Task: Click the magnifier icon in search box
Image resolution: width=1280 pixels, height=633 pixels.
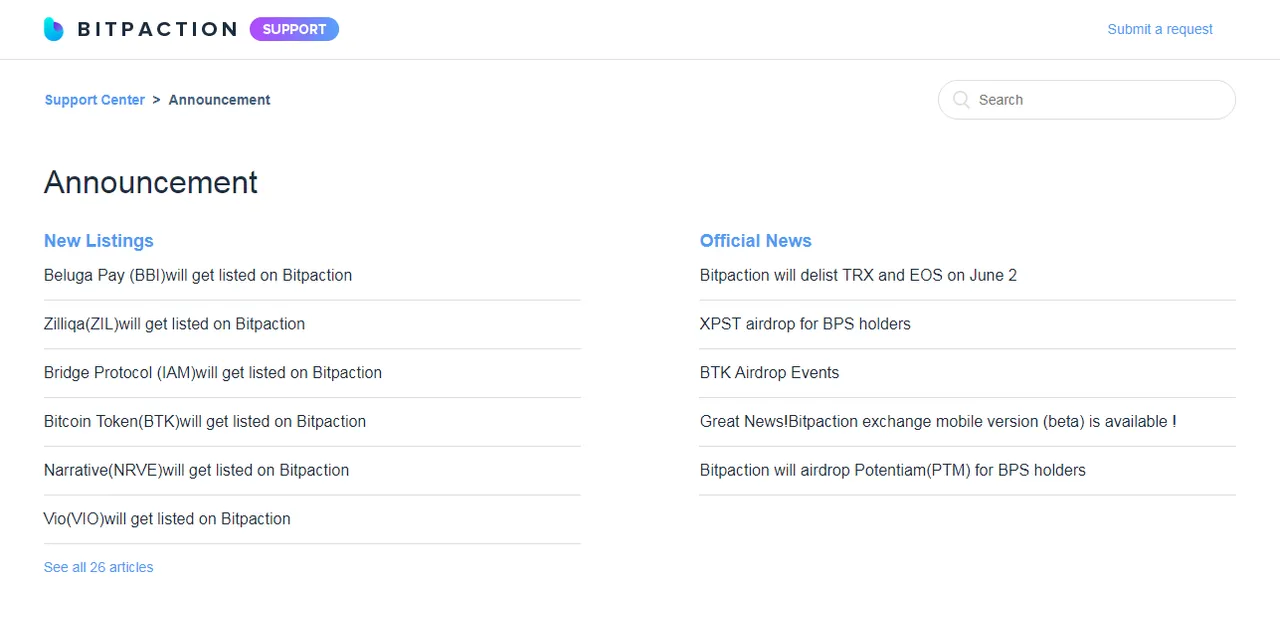Action: 961,100
